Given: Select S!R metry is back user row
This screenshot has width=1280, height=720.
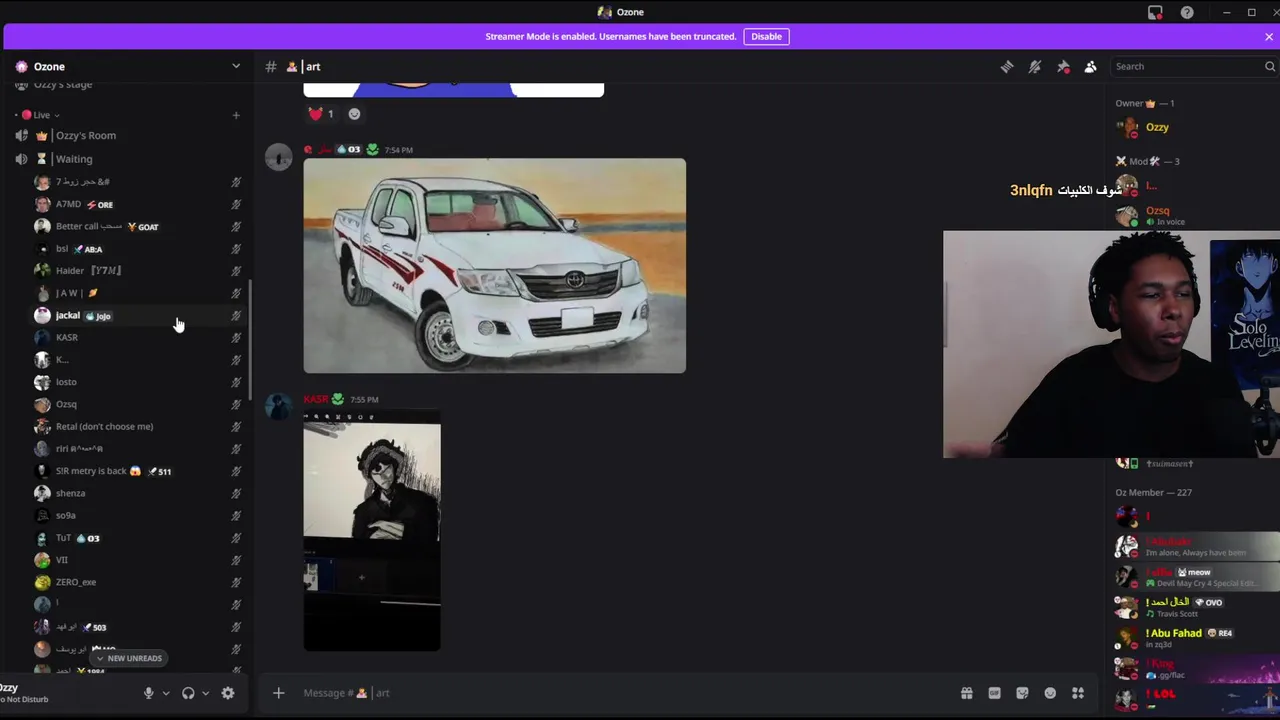Looking at the screenshot, I should [x=138, y=471].
